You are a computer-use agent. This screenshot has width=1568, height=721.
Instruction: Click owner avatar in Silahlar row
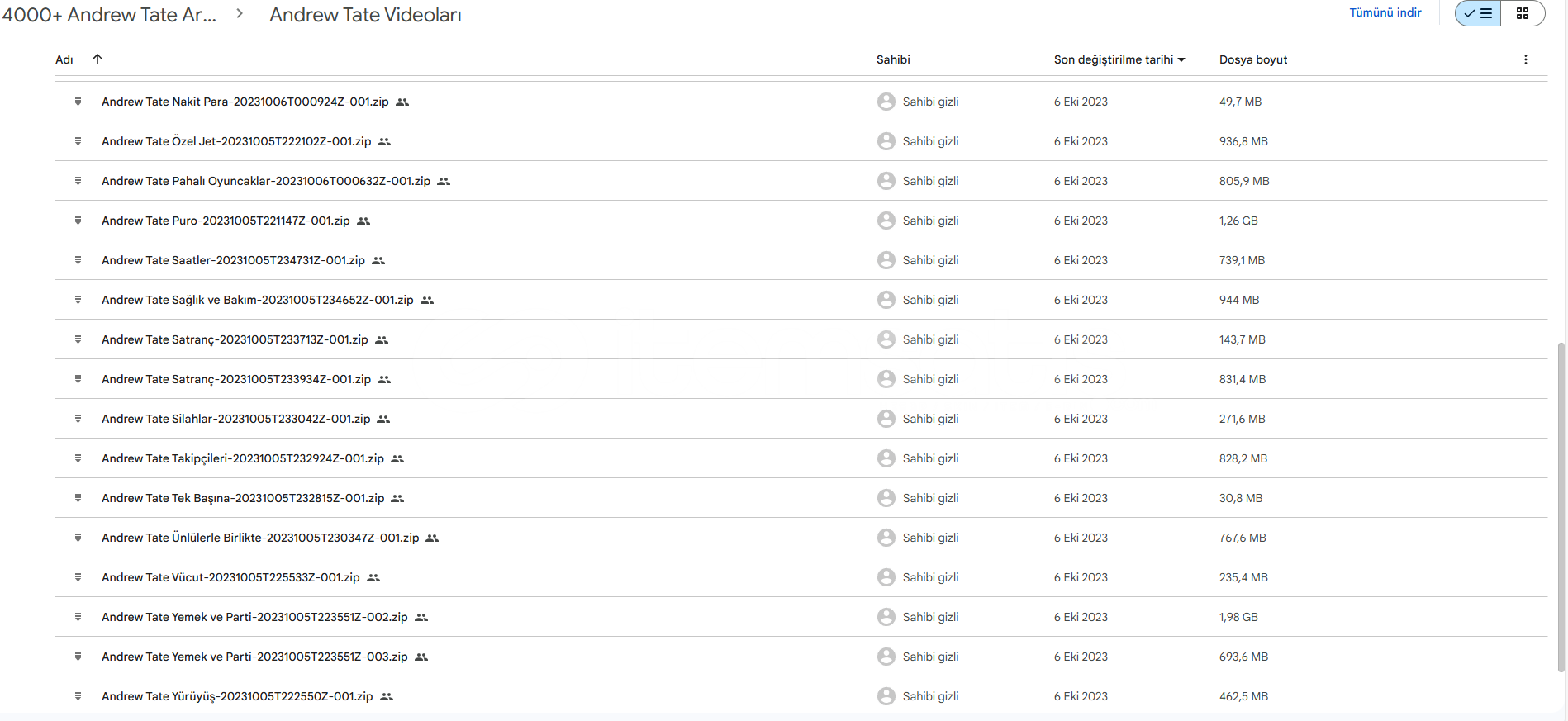(886, 419)
